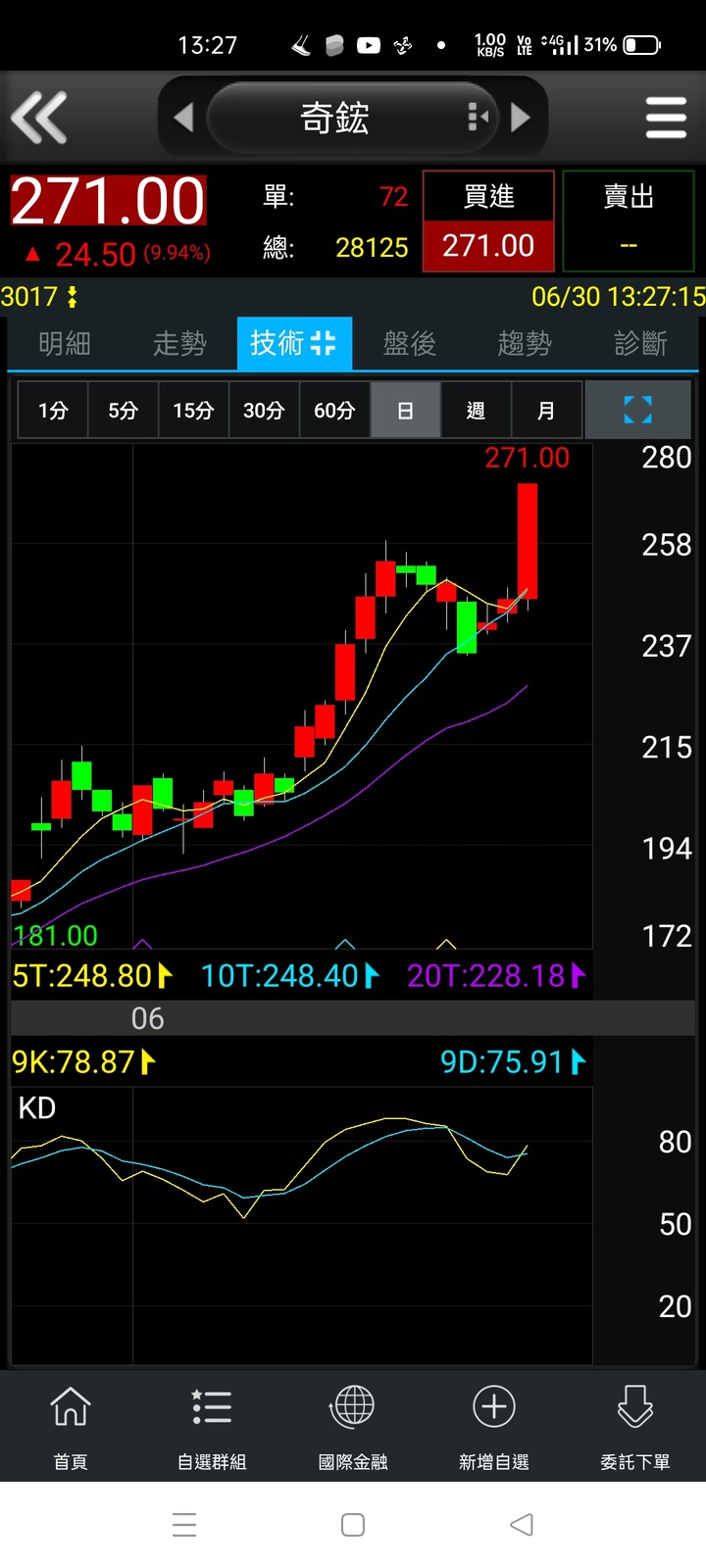Viewport: 706px width, 1568px height.
Task: Tap the KD indicator label
Action: 37,1108
